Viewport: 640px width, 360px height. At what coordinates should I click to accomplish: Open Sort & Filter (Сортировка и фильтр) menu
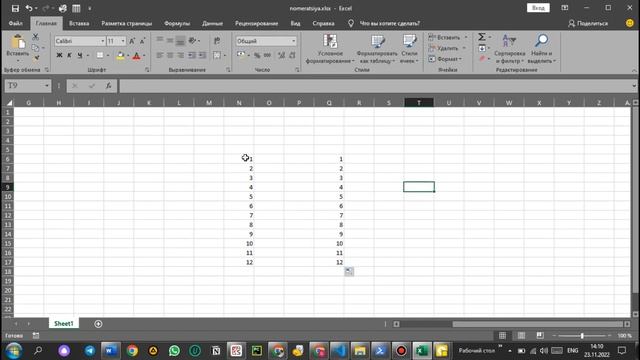coord(509,49)
